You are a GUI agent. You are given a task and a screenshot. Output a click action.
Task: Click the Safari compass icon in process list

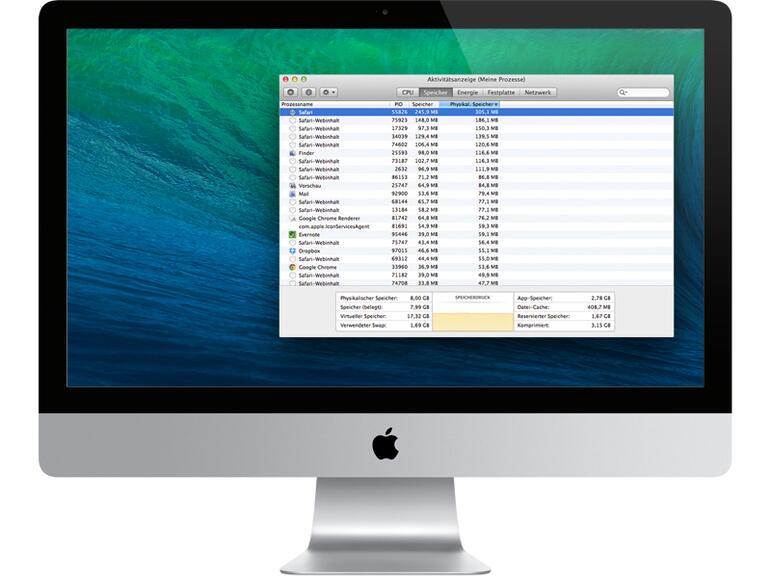point(293,112)
